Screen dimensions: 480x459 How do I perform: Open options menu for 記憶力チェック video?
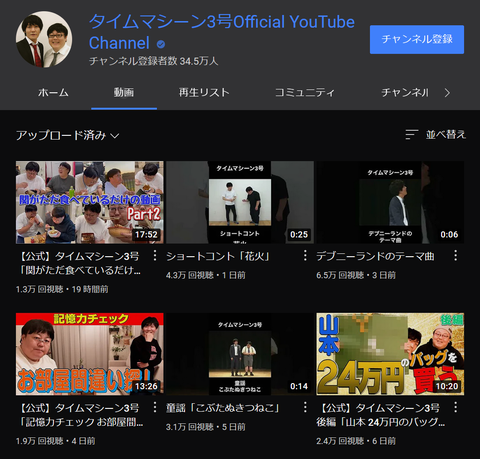coord(155,407)
